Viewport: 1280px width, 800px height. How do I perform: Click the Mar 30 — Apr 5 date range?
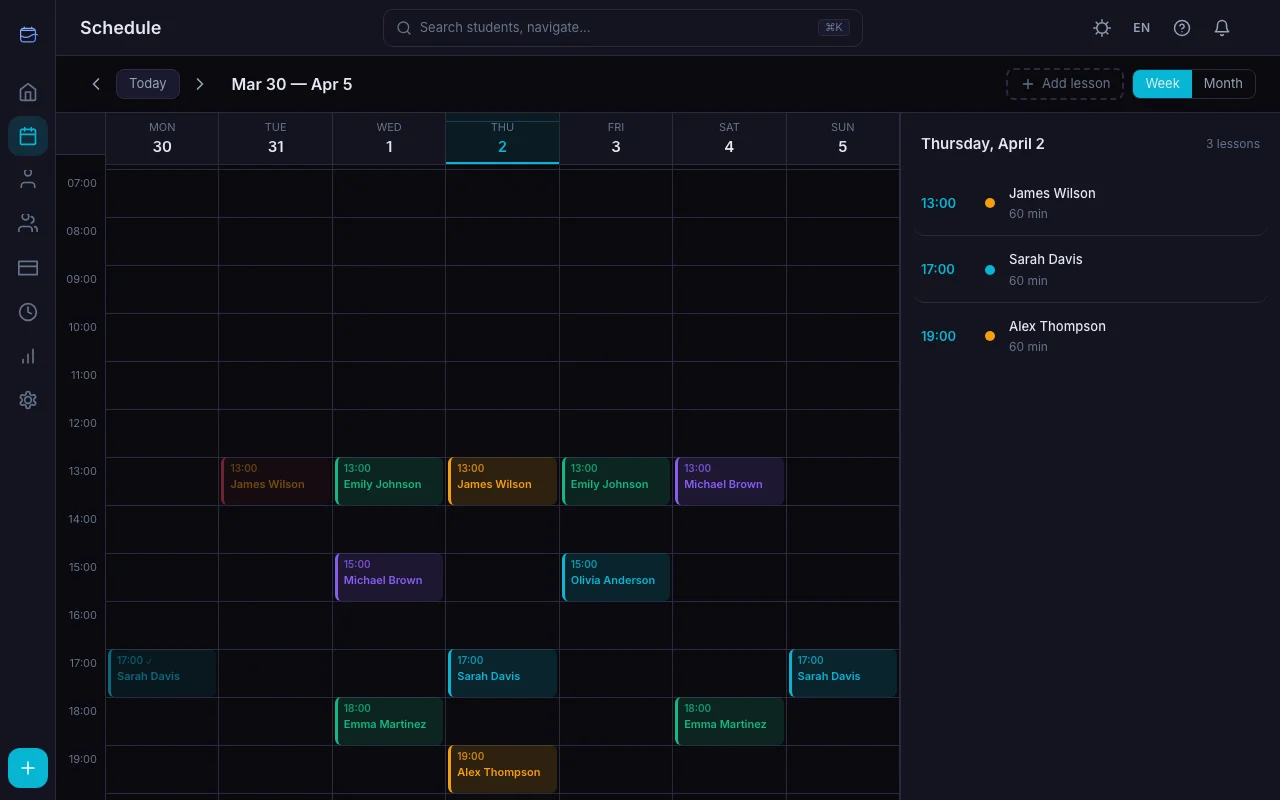tap(292, 84)
